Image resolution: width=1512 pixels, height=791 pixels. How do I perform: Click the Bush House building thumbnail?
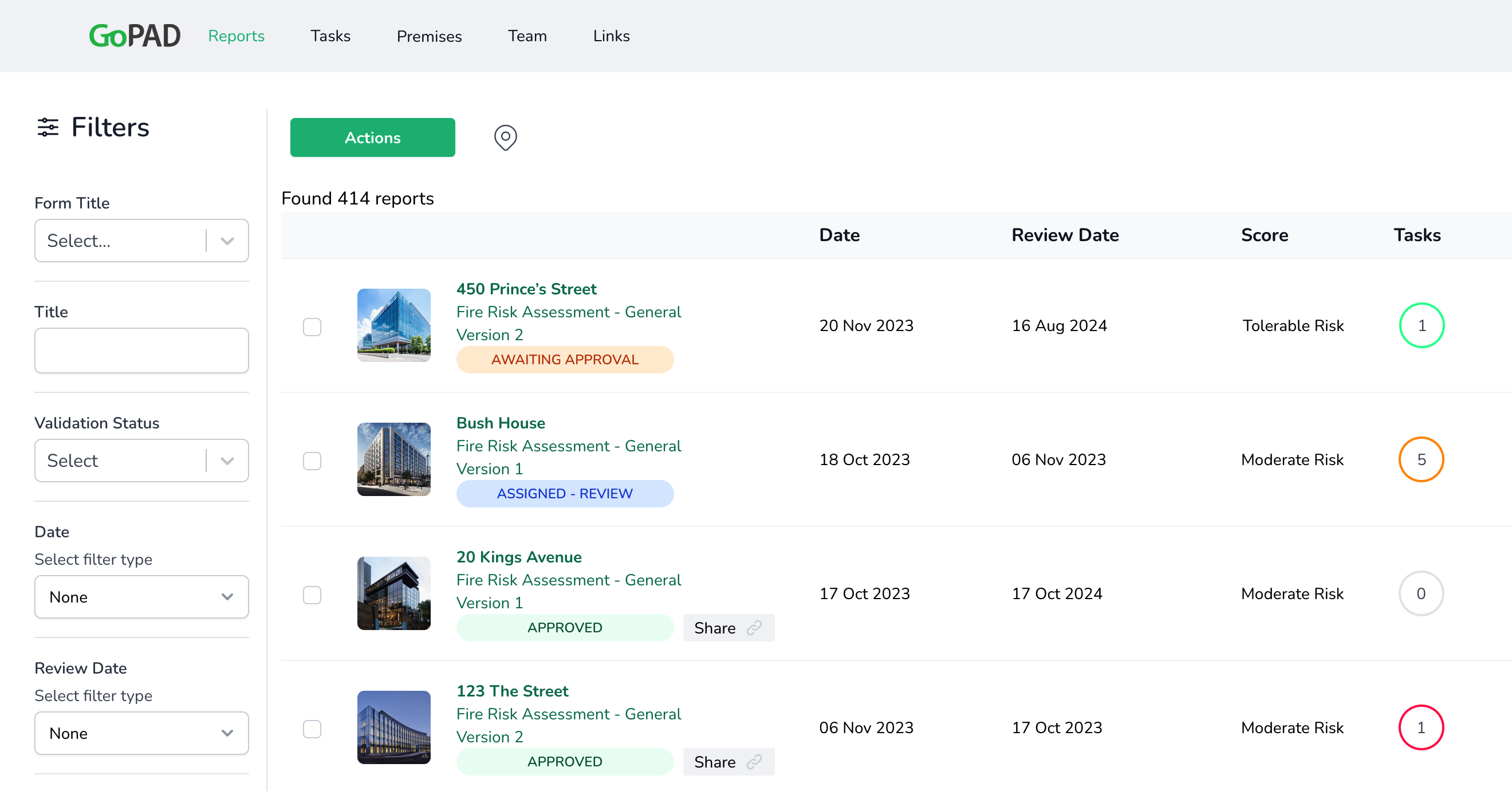[394, 459]
